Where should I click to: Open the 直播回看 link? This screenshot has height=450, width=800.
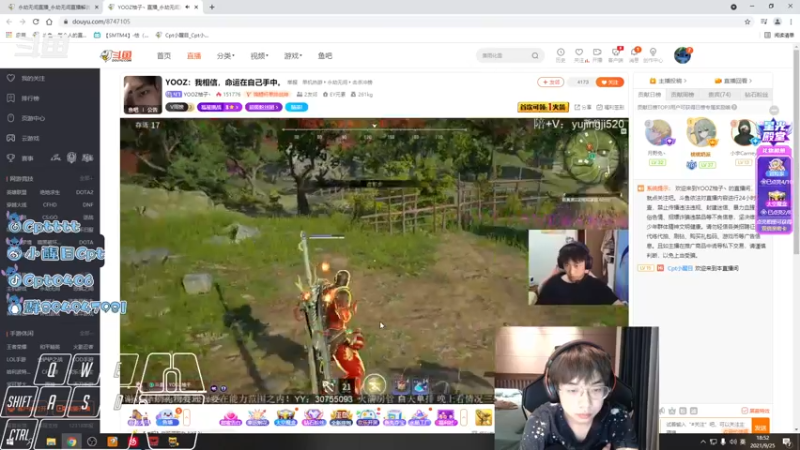733,81
